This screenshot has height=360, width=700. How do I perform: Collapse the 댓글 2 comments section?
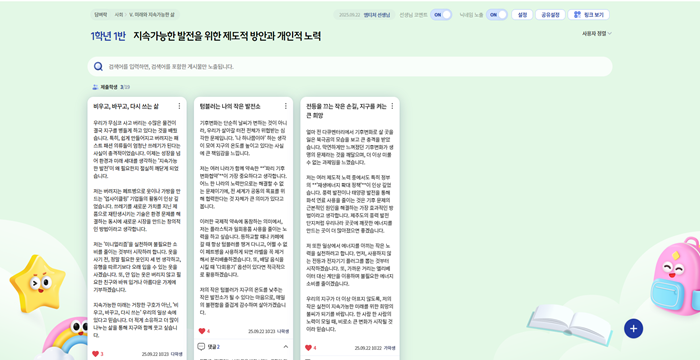coord(286,347)
